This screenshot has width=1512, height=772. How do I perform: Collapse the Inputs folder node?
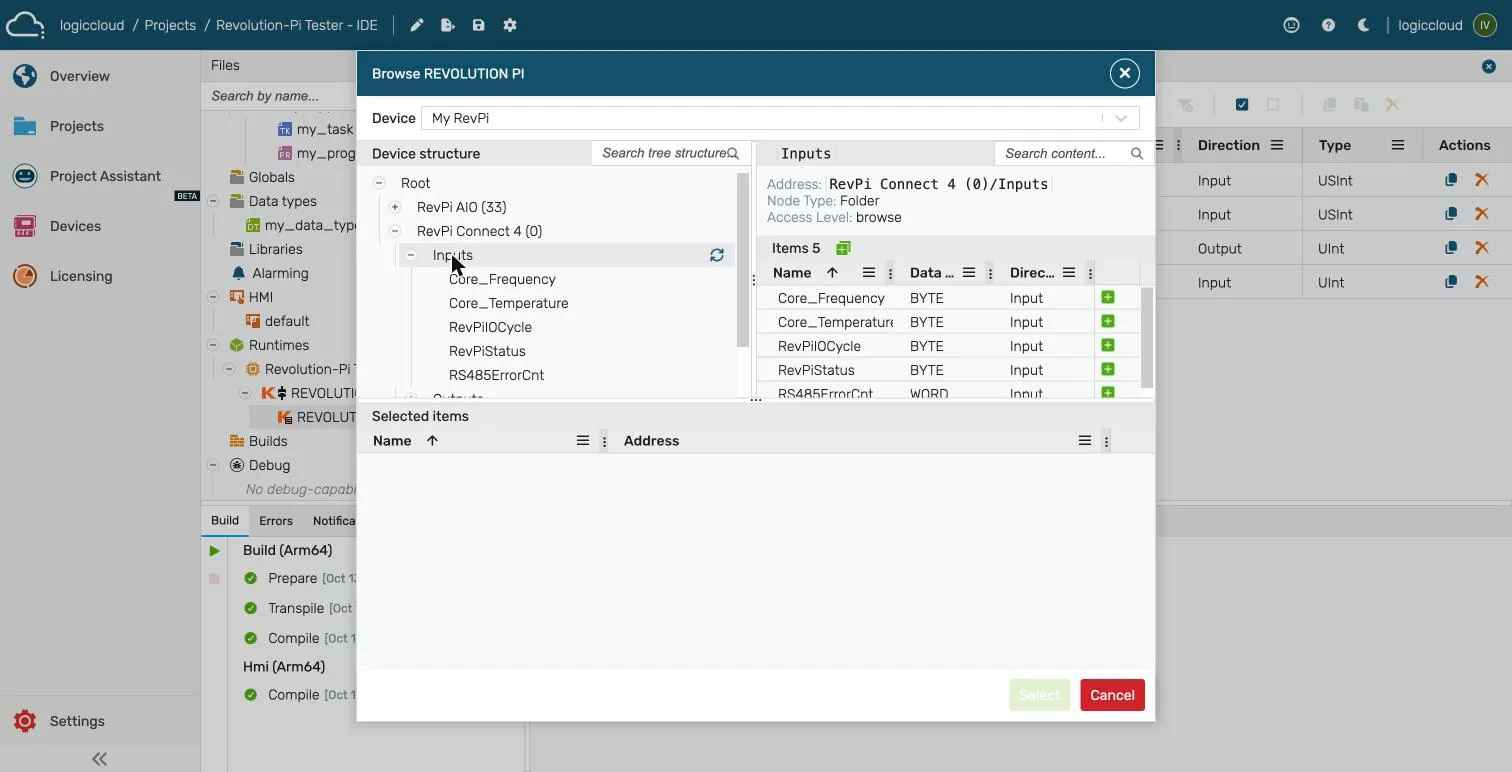click(411, 255)
